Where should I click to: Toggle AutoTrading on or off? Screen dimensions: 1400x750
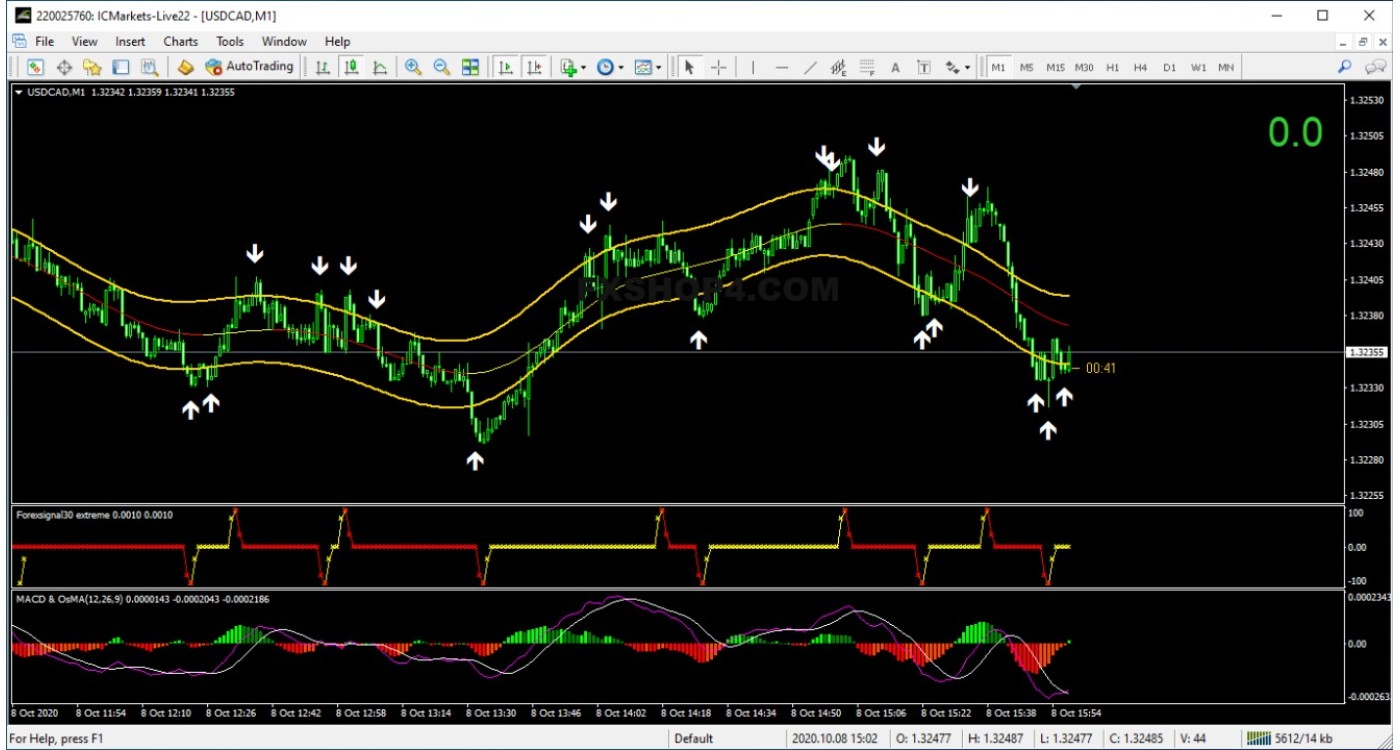point(249,67)
